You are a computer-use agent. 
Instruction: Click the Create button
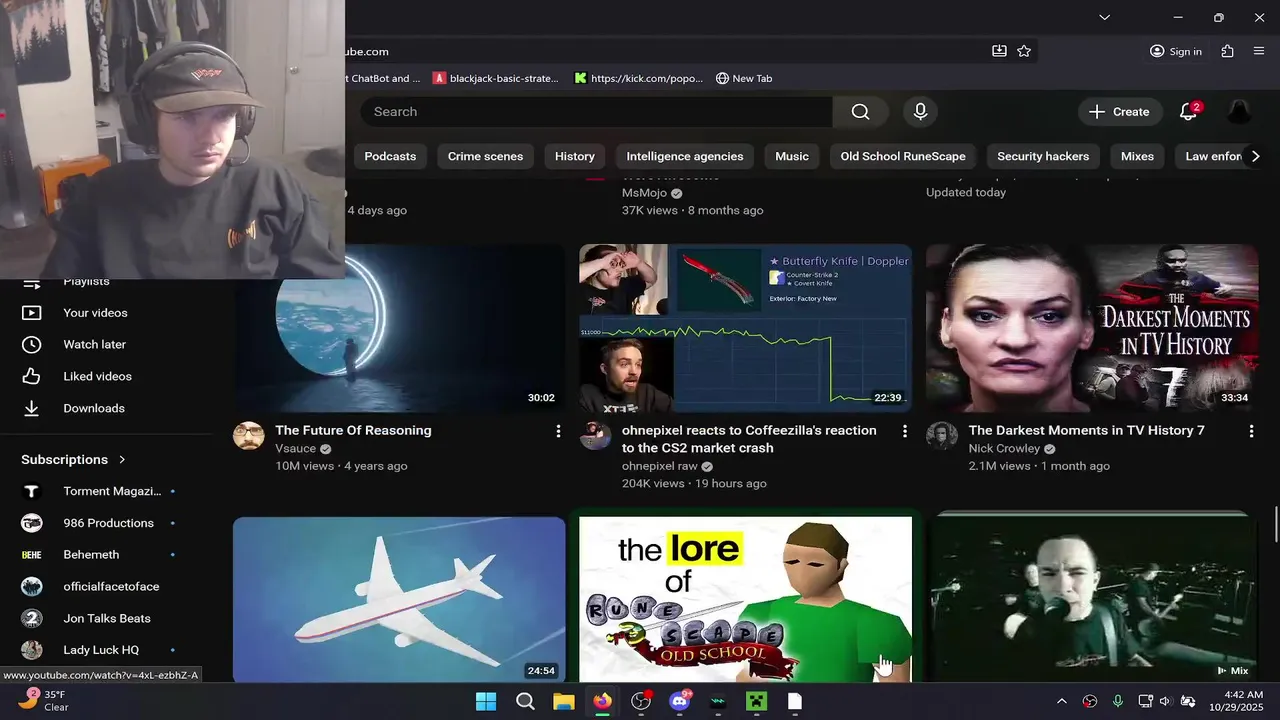click(1120, 112)
